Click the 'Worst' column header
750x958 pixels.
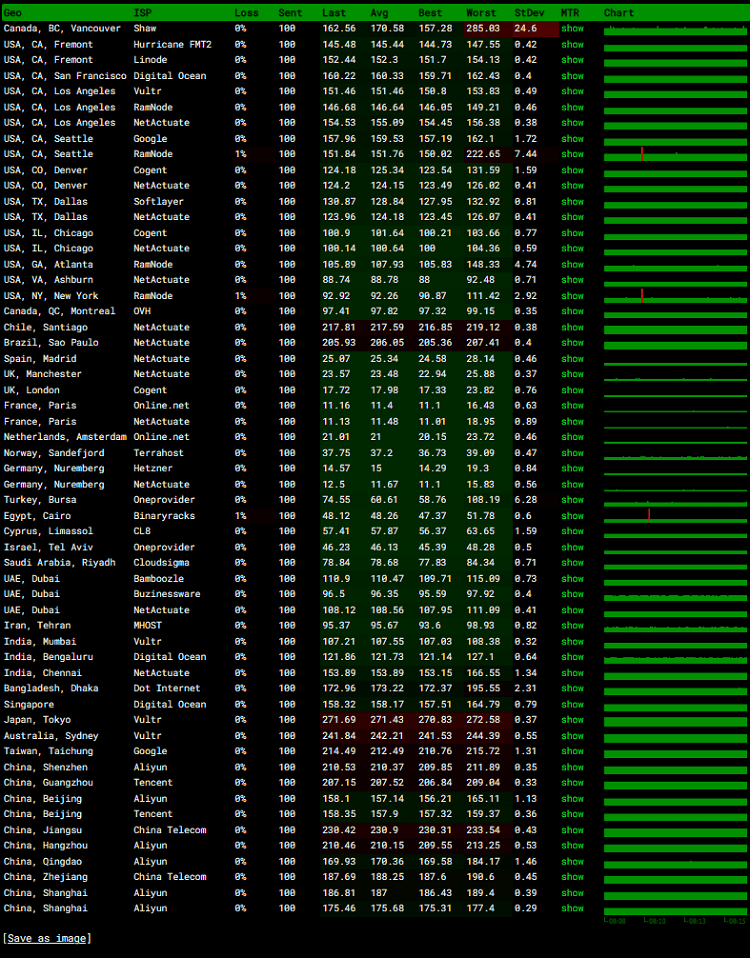(481, 12)
